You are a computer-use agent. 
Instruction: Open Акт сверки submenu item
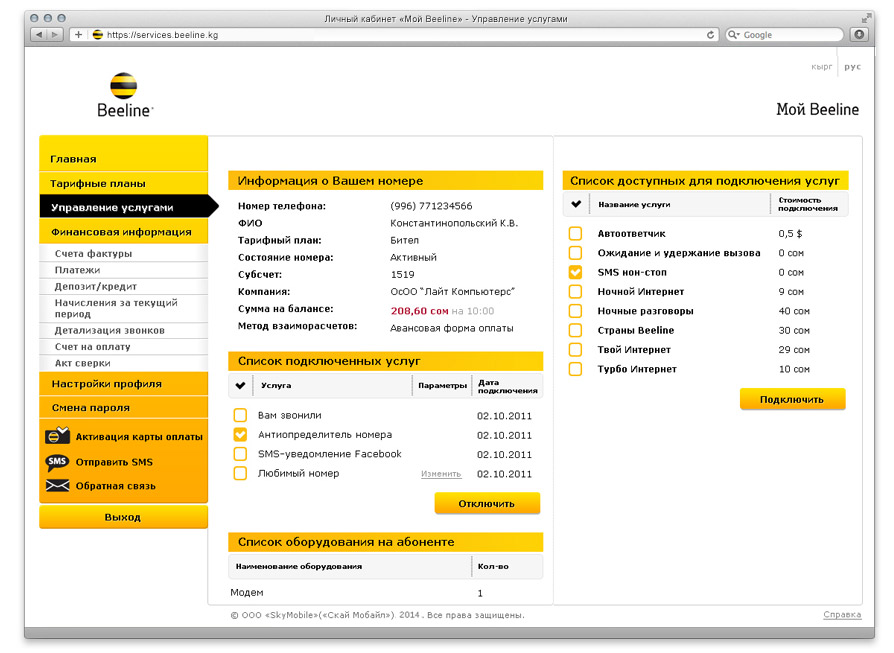[x=124, y=363]
